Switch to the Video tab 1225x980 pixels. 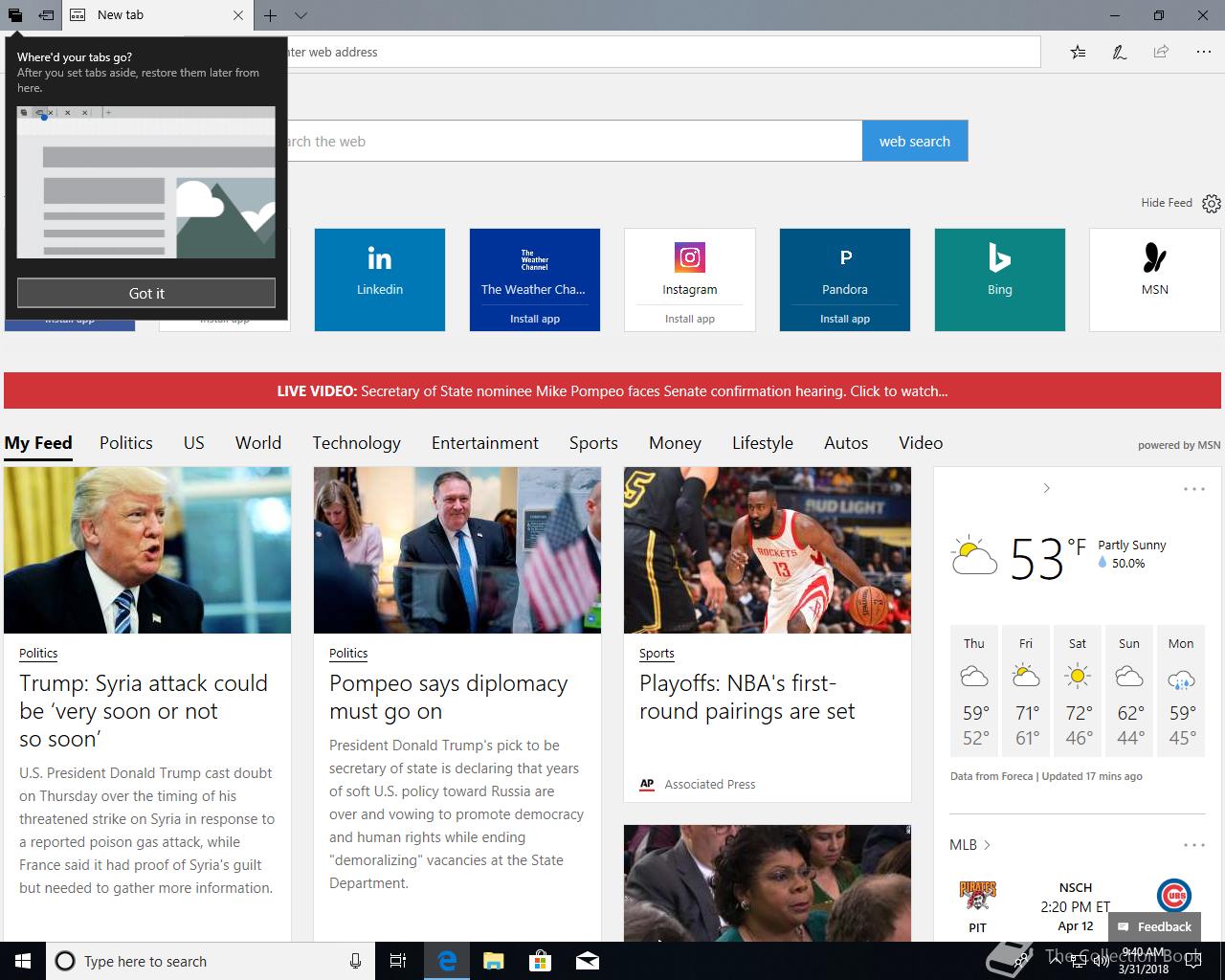point(921,443)
